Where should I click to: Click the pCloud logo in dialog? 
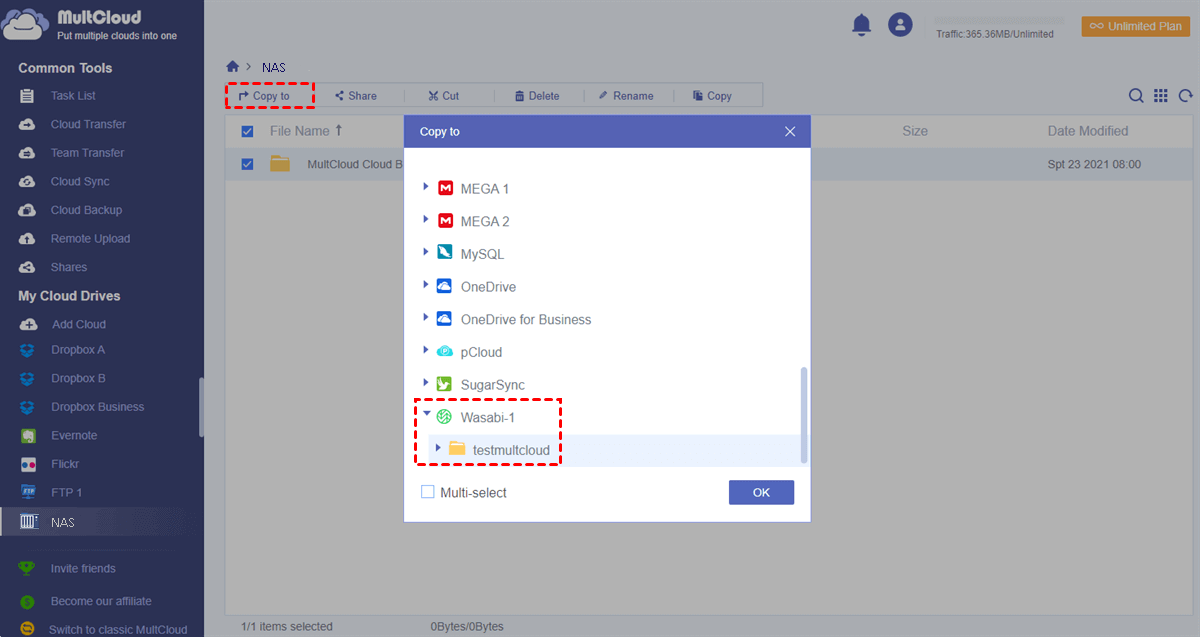click(x=445, y=352)
